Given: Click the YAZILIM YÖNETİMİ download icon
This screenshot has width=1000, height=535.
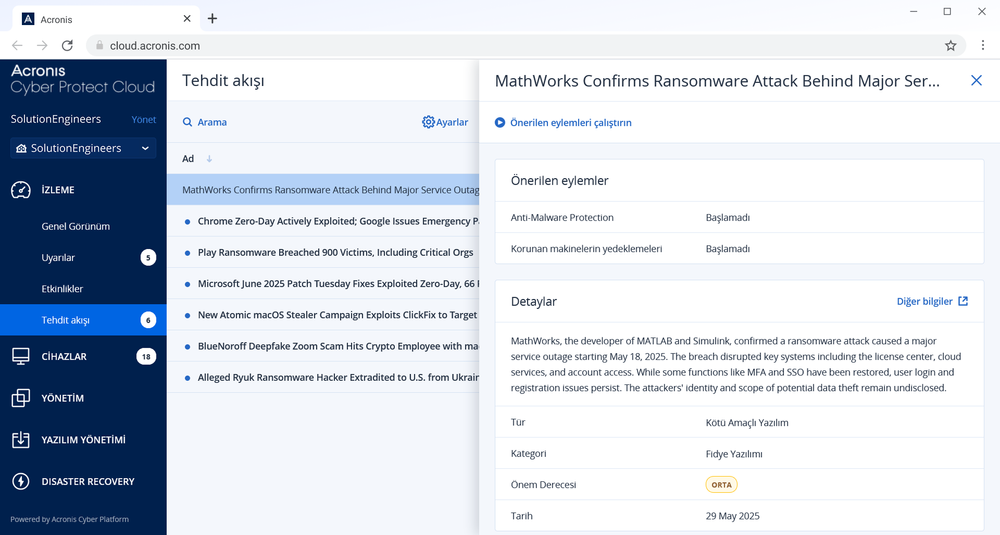Looking at the screenshot, I should 20,440.
